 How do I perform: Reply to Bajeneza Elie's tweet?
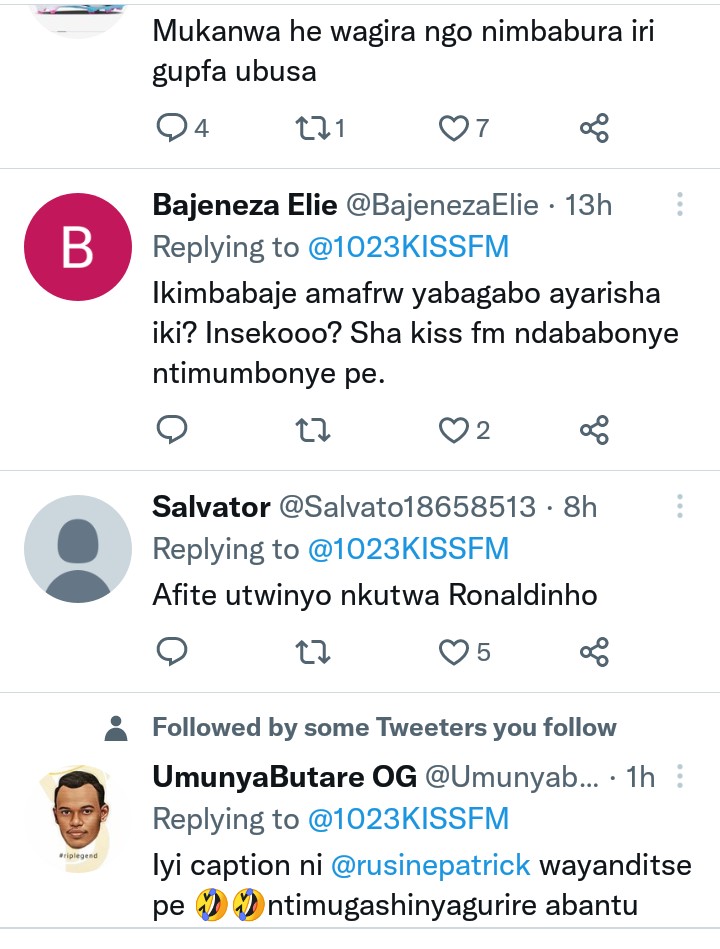(173, 430)
